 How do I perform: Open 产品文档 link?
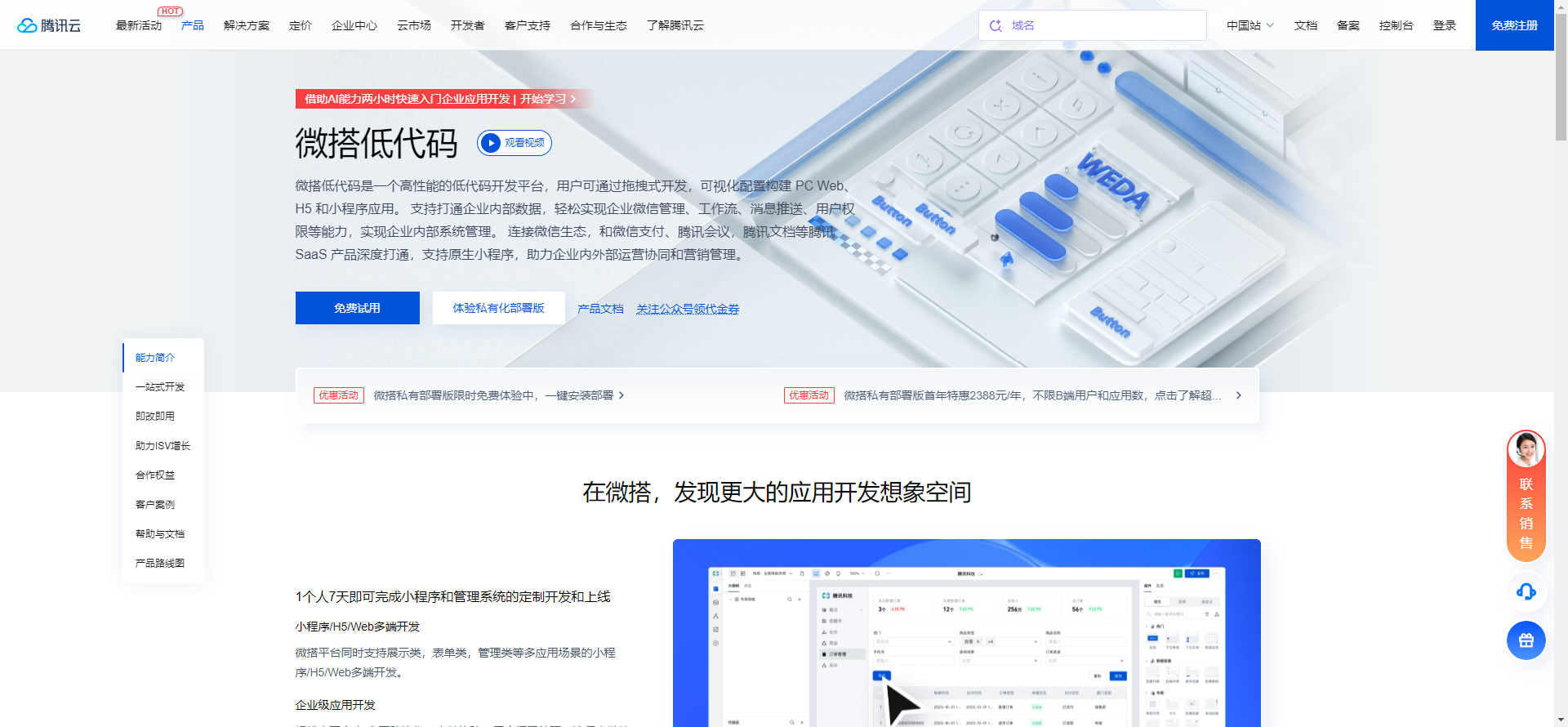pyautogui.click(x=600, y=309)
